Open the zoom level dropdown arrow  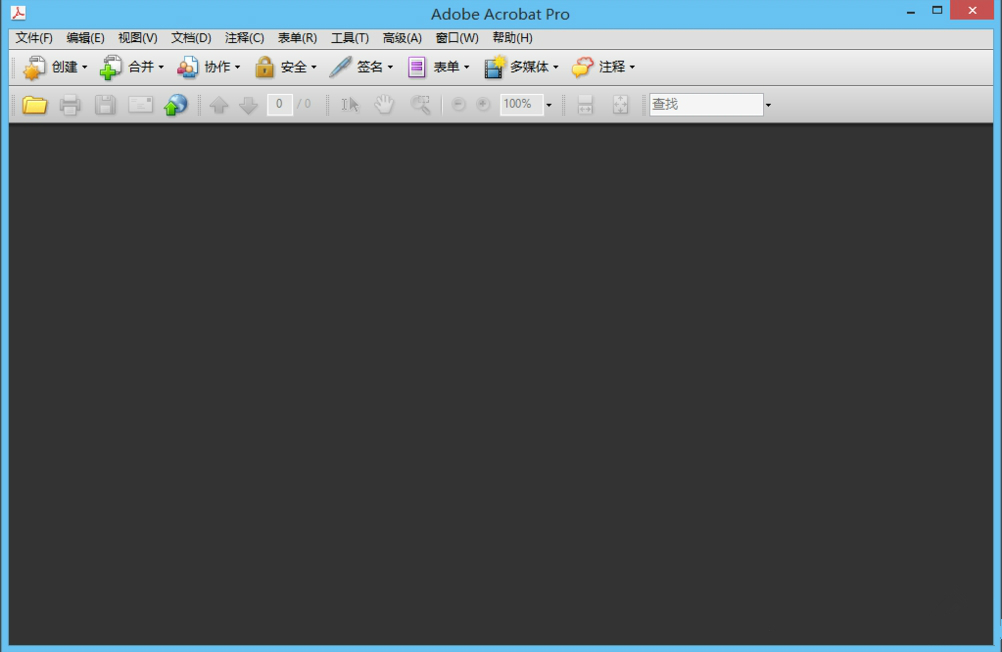point(548,105)
